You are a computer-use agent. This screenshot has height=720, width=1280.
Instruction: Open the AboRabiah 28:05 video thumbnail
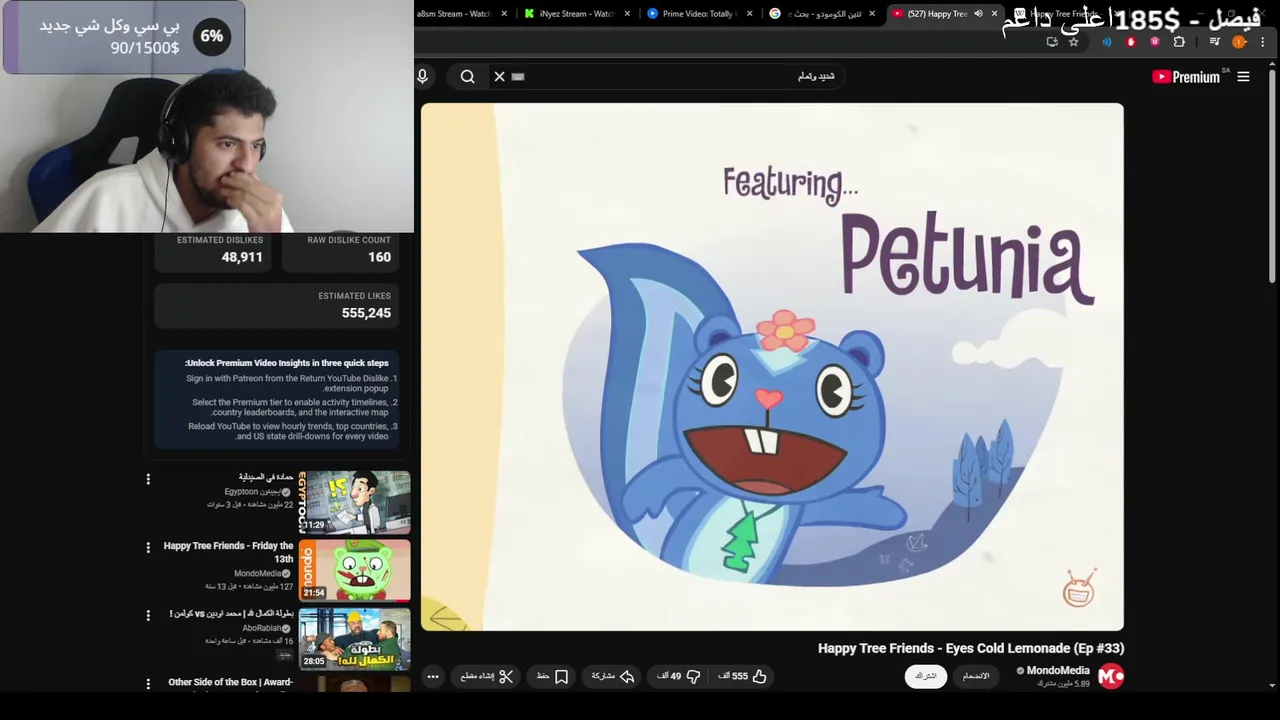[x=354, y=639]
